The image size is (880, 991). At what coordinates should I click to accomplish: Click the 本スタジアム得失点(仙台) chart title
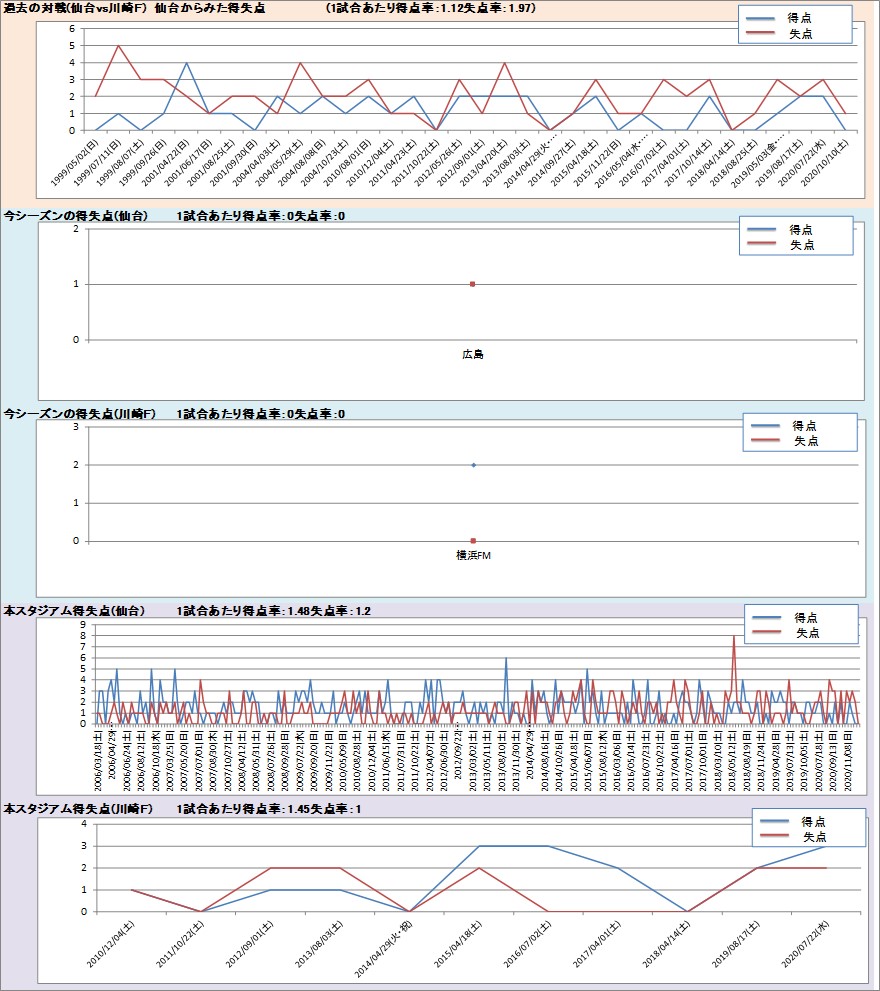pyautogui.click(x=75, y=610)
